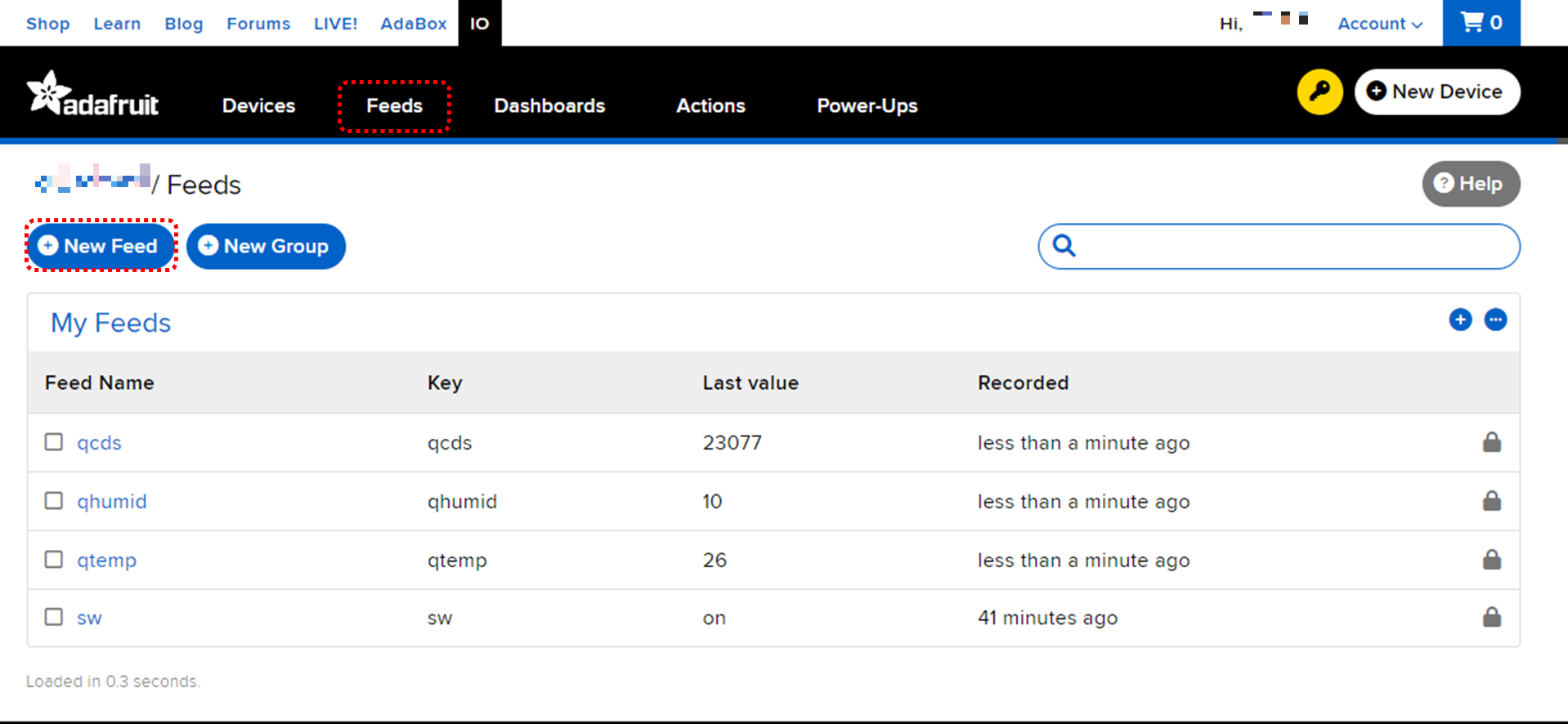Screen dimensions: 1568x724
Task: Select the last value 23077
Action: coord(732,442)
